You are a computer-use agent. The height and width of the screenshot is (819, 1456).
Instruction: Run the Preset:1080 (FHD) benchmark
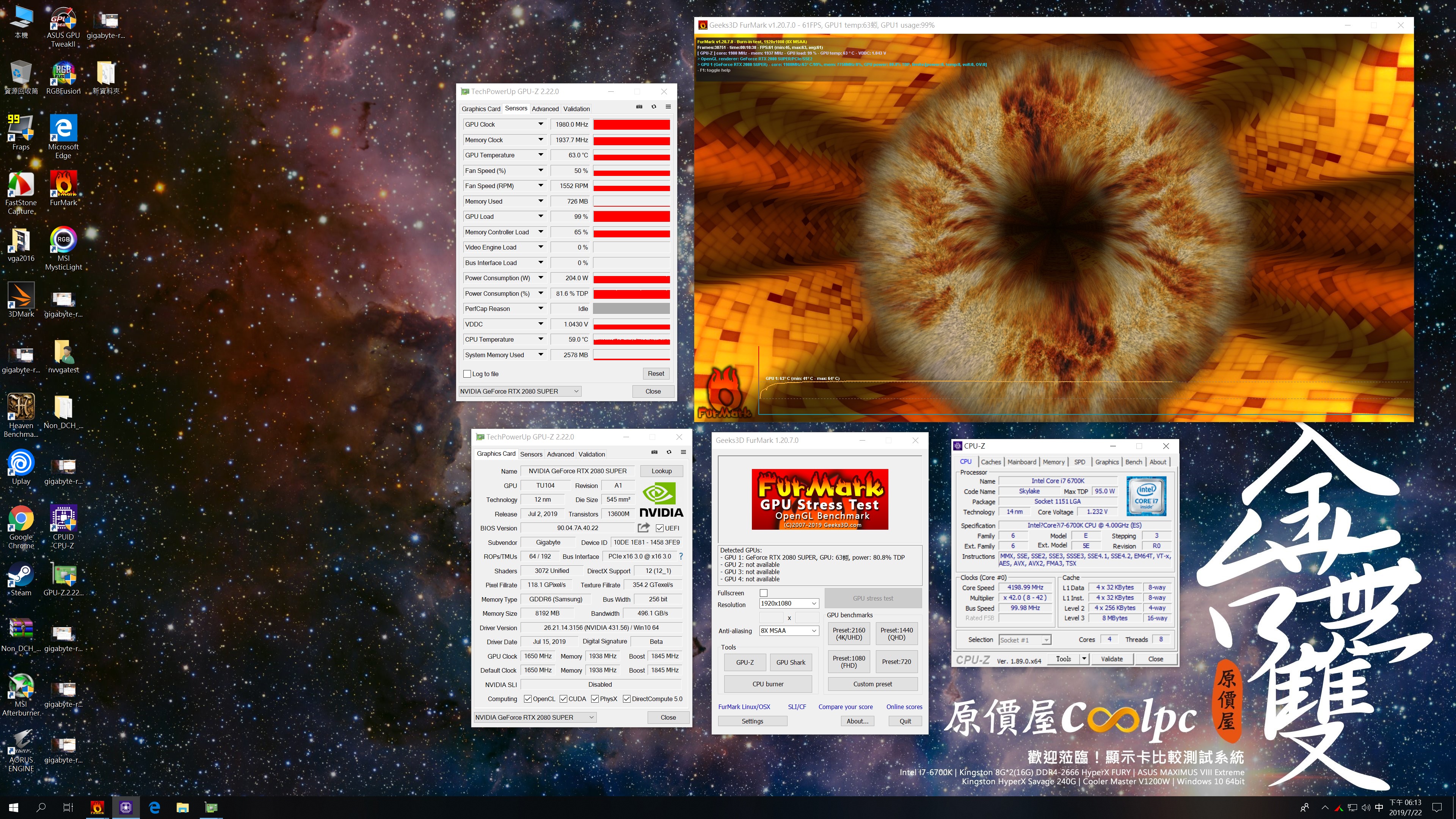coord(849,662)
